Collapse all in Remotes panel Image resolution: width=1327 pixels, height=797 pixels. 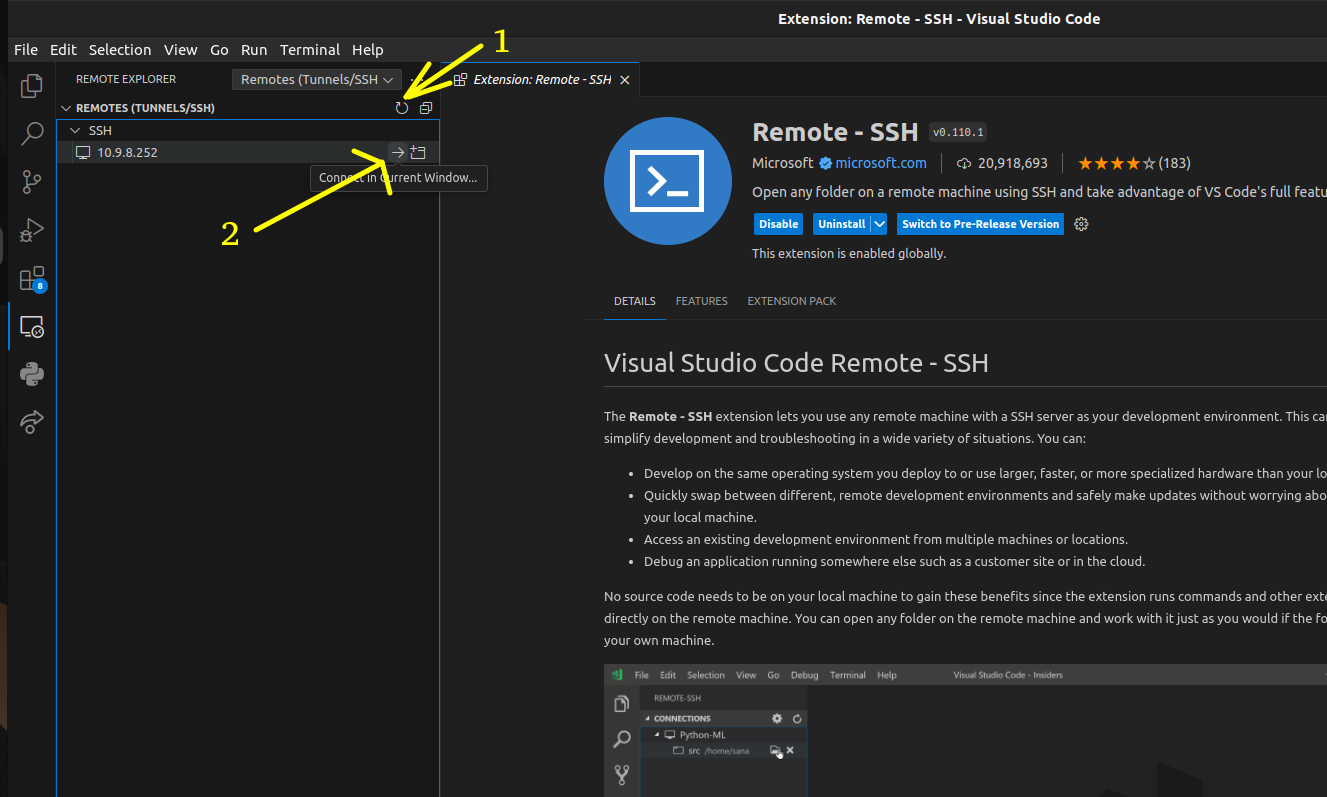point(426,108)
